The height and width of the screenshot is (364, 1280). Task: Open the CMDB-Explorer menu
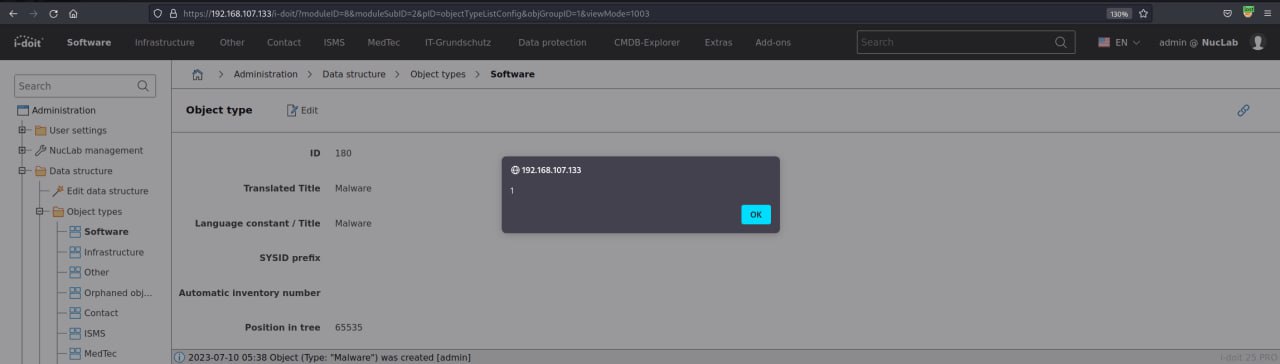pyautogui.click(x=646, y=42)
